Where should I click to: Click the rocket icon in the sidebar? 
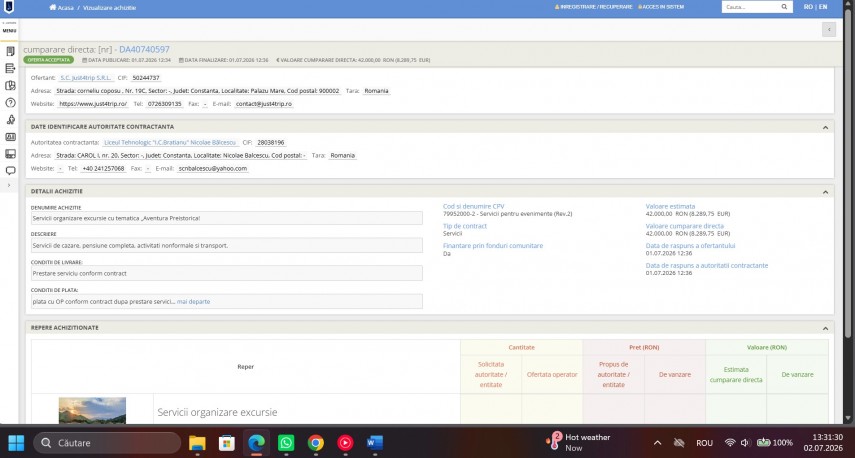[x=10, y=119]
